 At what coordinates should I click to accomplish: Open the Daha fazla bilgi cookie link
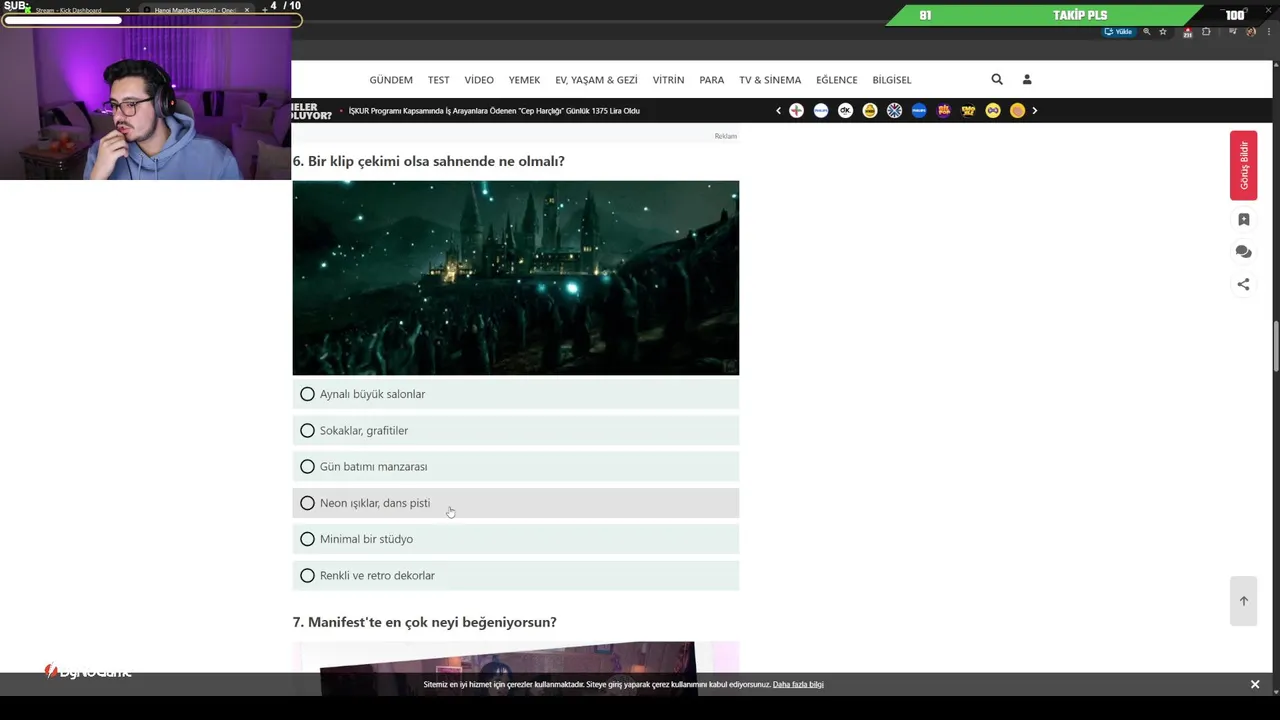pyautogui.click(x=798, y=684)
